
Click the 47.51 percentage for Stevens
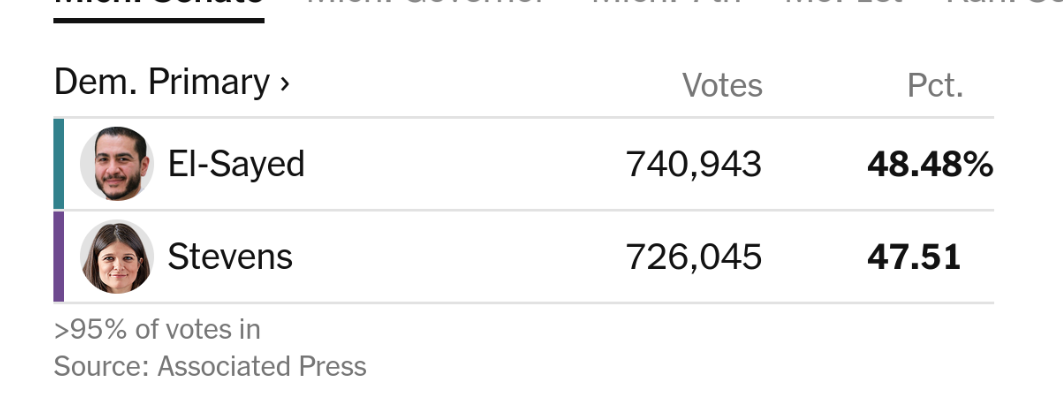click(914, 257)
